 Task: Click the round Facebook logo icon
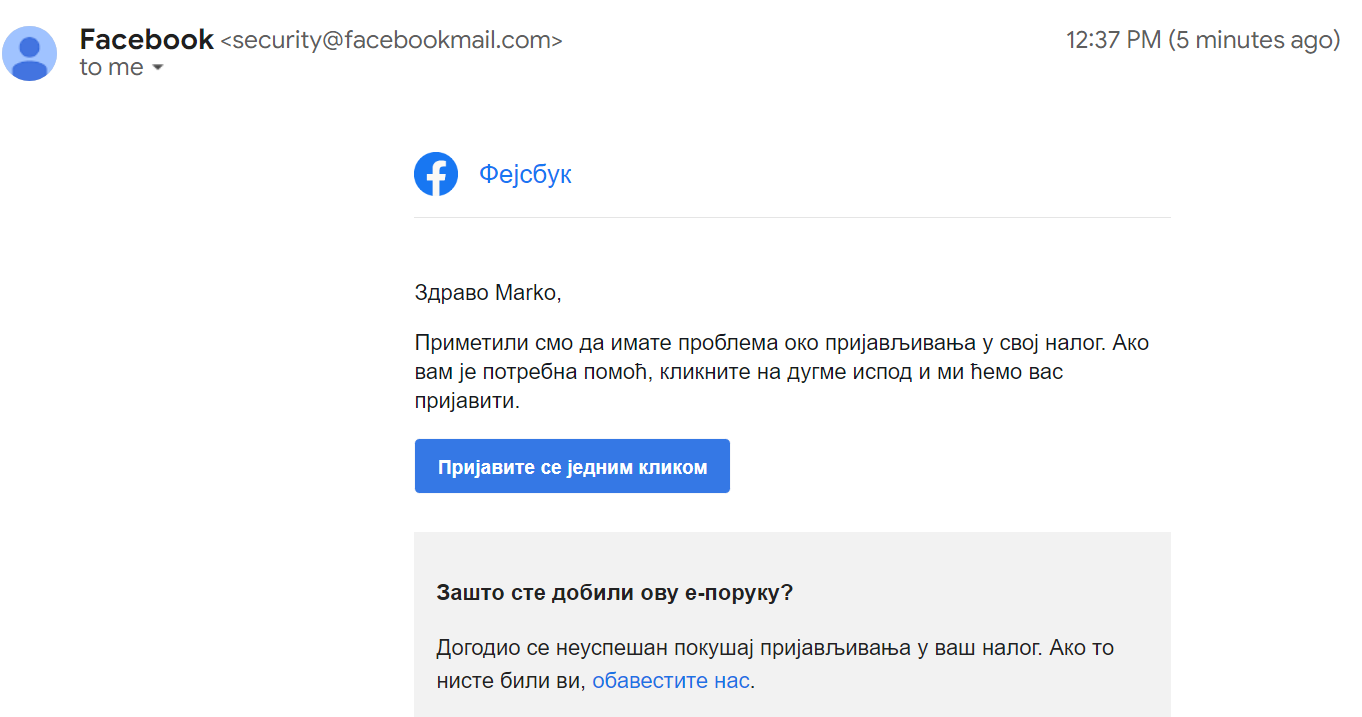pyautogui.click(x=436, y=175)
